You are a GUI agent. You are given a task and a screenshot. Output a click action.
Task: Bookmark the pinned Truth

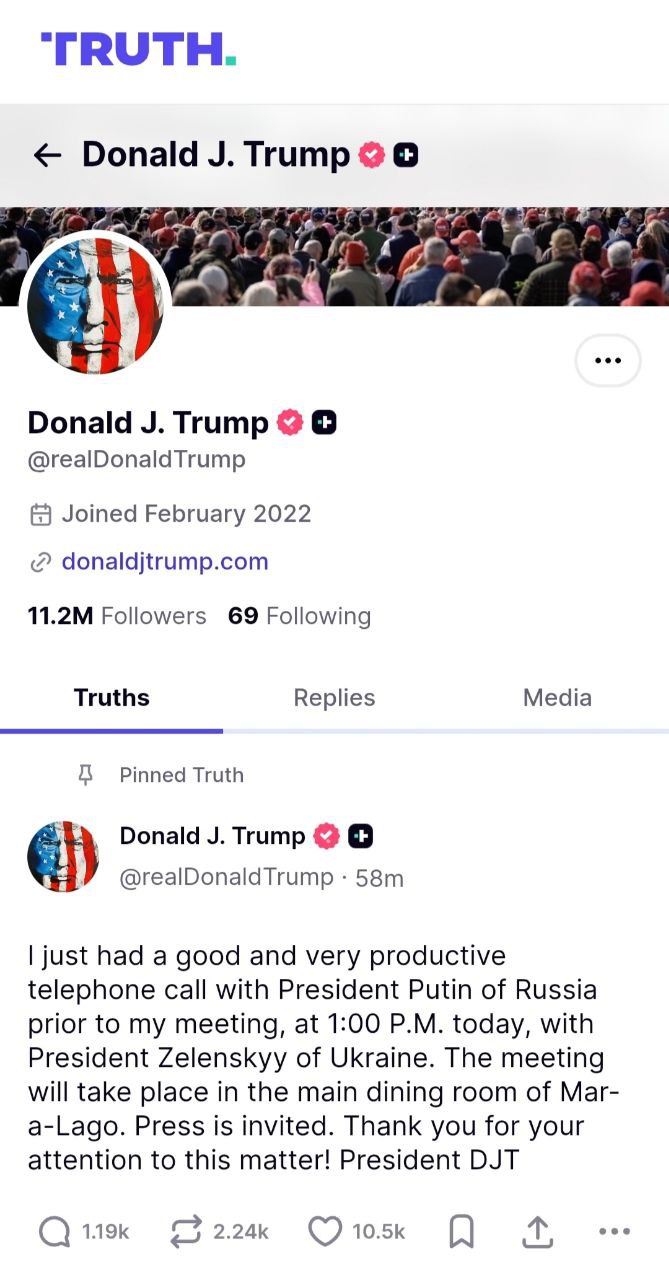461,1233
